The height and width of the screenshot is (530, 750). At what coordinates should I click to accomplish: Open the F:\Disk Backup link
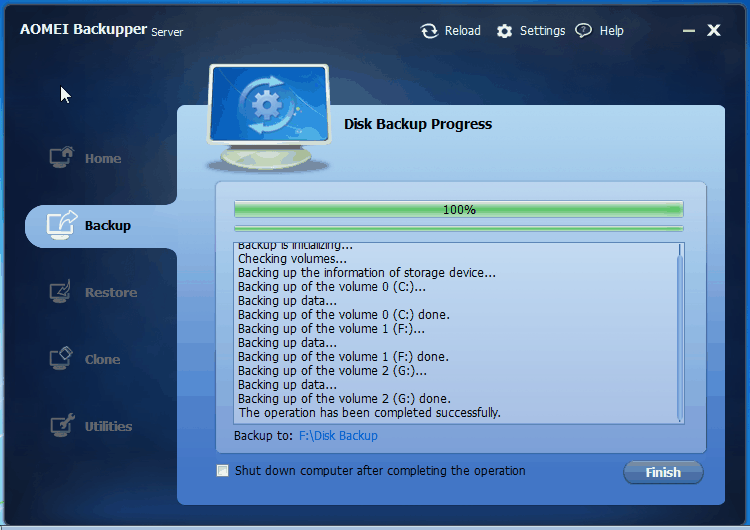[x=338, y=436]
